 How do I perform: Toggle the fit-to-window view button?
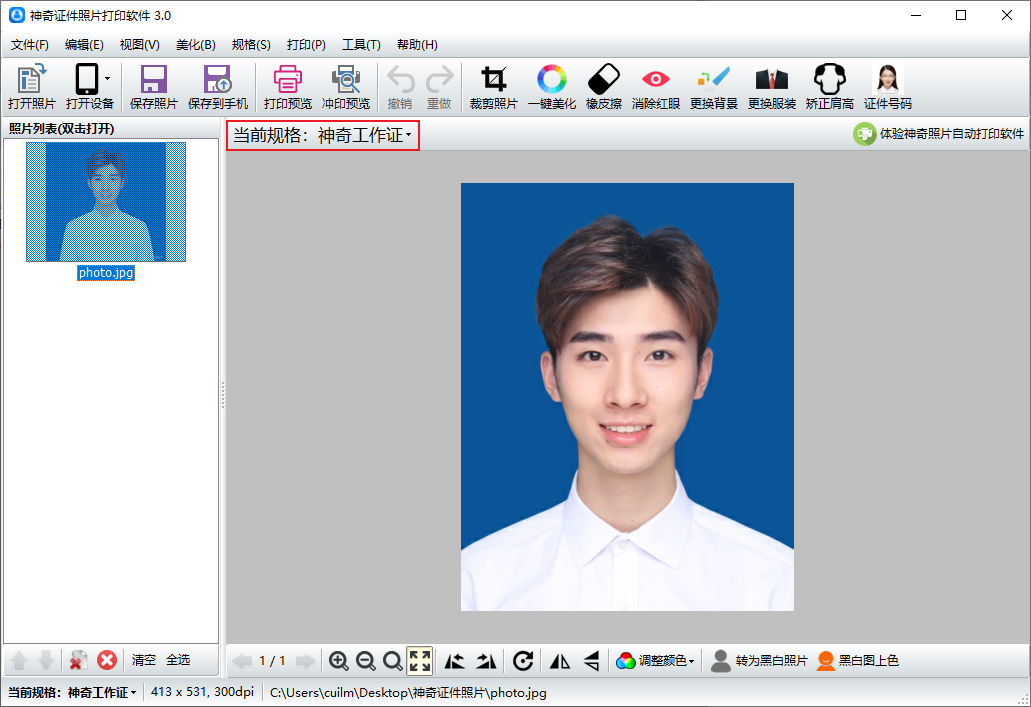click(420, 661)
